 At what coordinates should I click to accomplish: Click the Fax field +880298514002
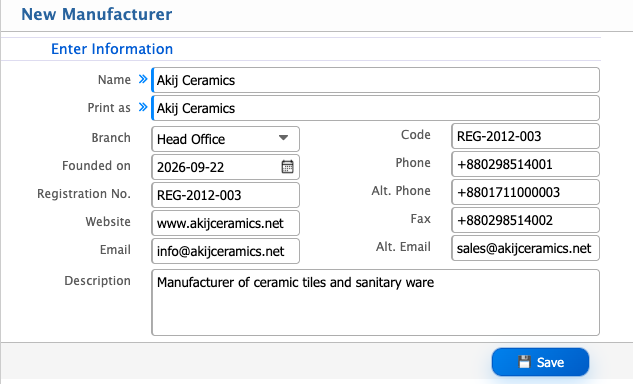click(525, 220)
